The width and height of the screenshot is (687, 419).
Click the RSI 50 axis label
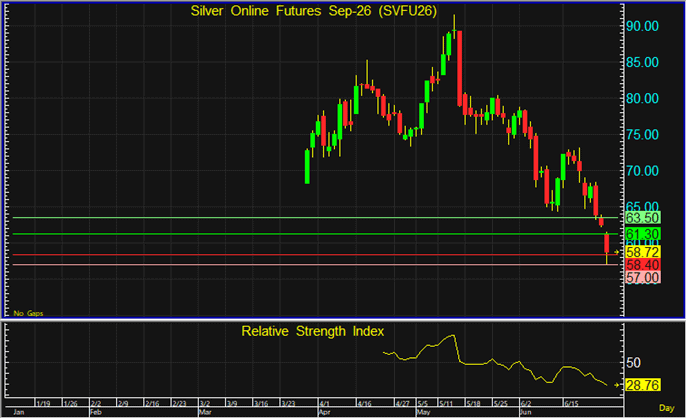click(634, 363)
